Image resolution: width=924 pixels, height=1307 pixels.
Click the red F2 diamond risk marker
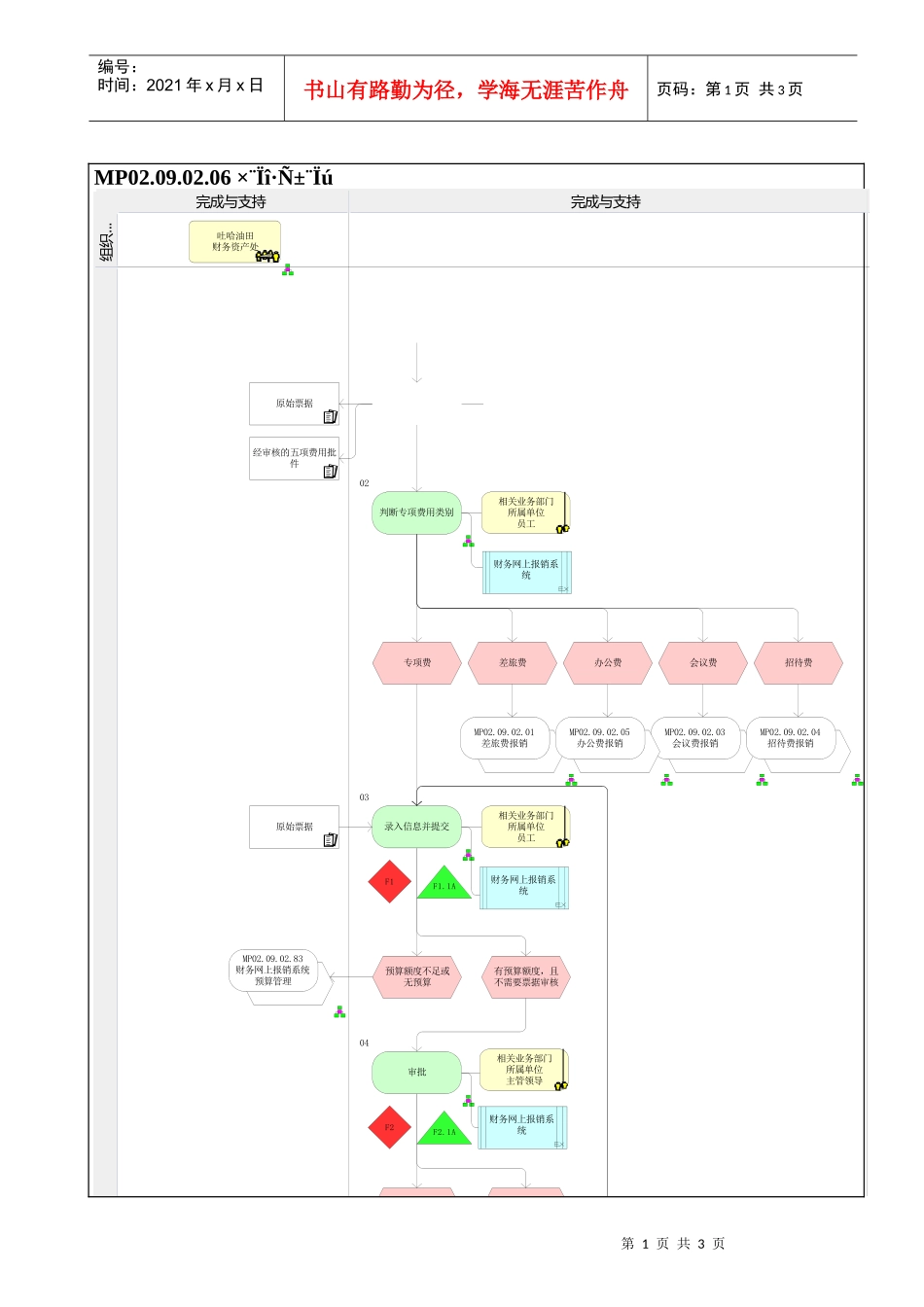pos(390,1128)
